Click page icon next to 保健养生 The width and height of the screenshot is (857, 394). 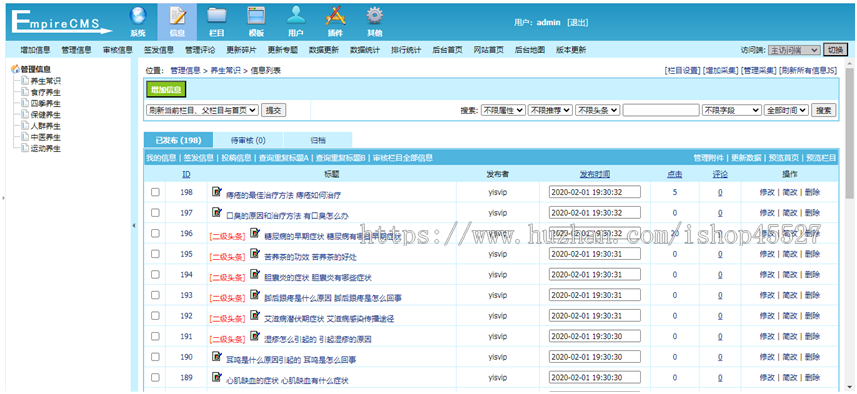pyautogui.click(x=25, y=114)
